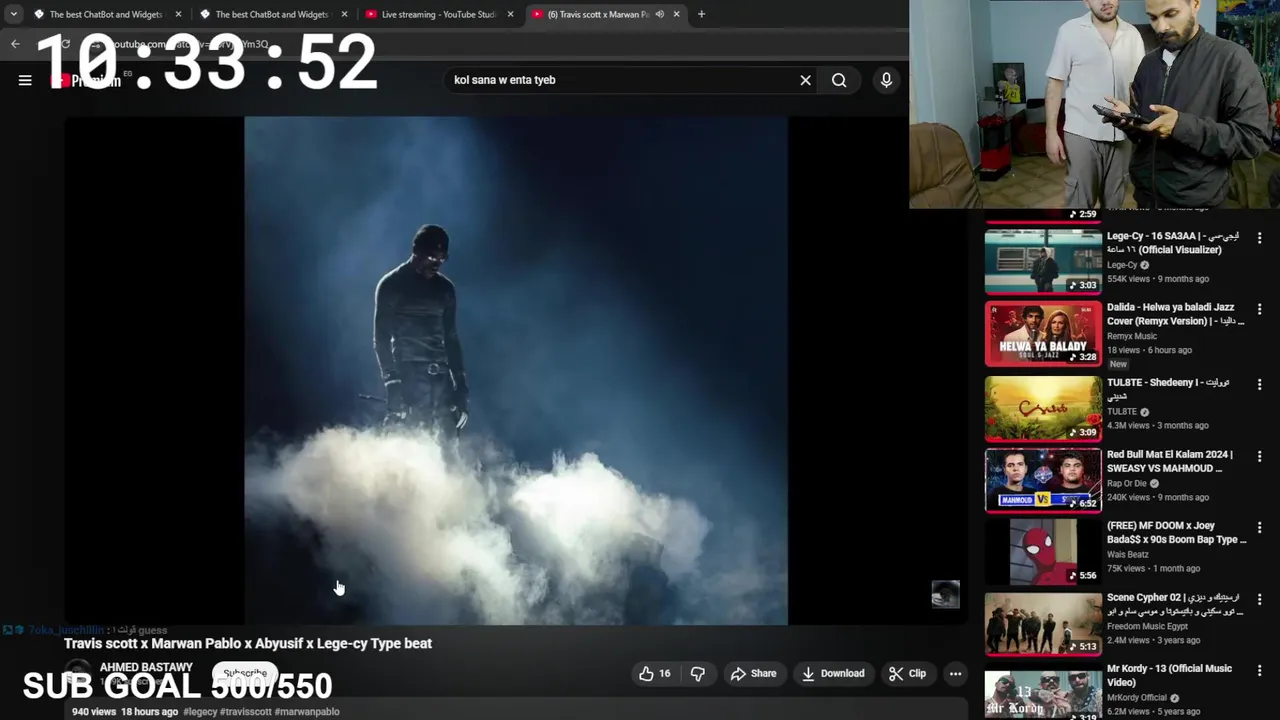
Task: Play Lege-Cy 16 SA3AA thumbnail
Action: [1043, 262]
